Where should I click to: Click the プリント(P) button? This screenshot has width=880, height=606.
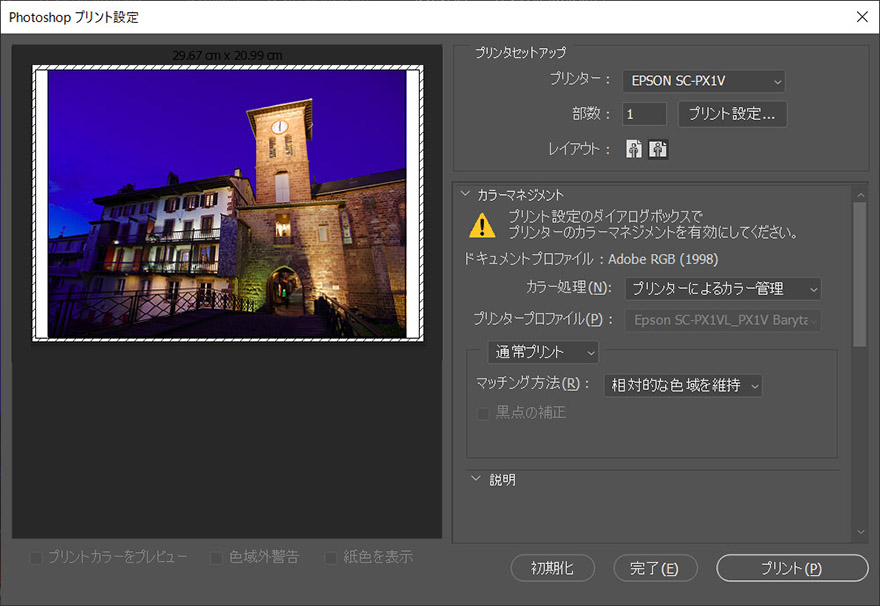(792, 568)
